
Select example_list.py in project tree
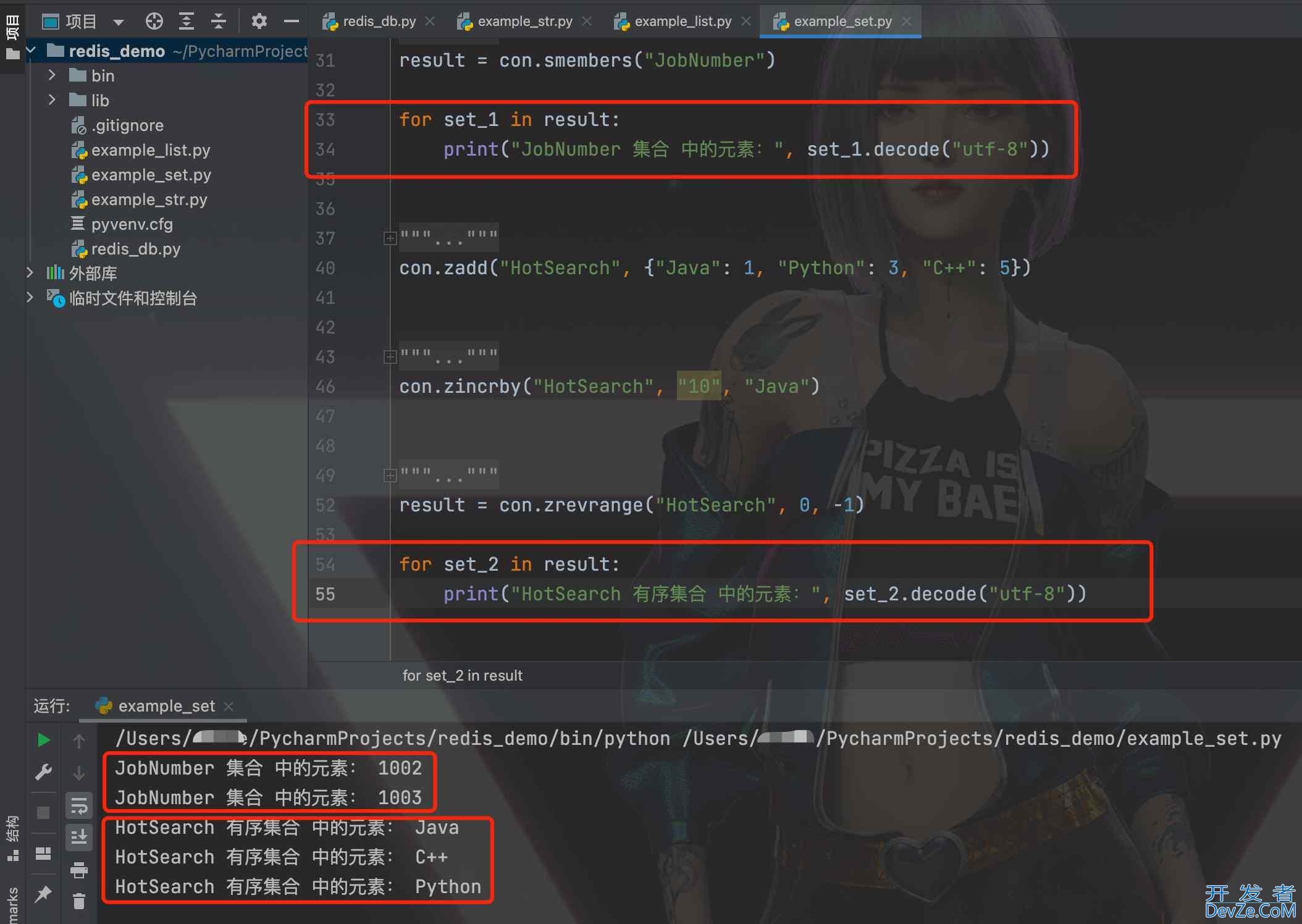141,150
